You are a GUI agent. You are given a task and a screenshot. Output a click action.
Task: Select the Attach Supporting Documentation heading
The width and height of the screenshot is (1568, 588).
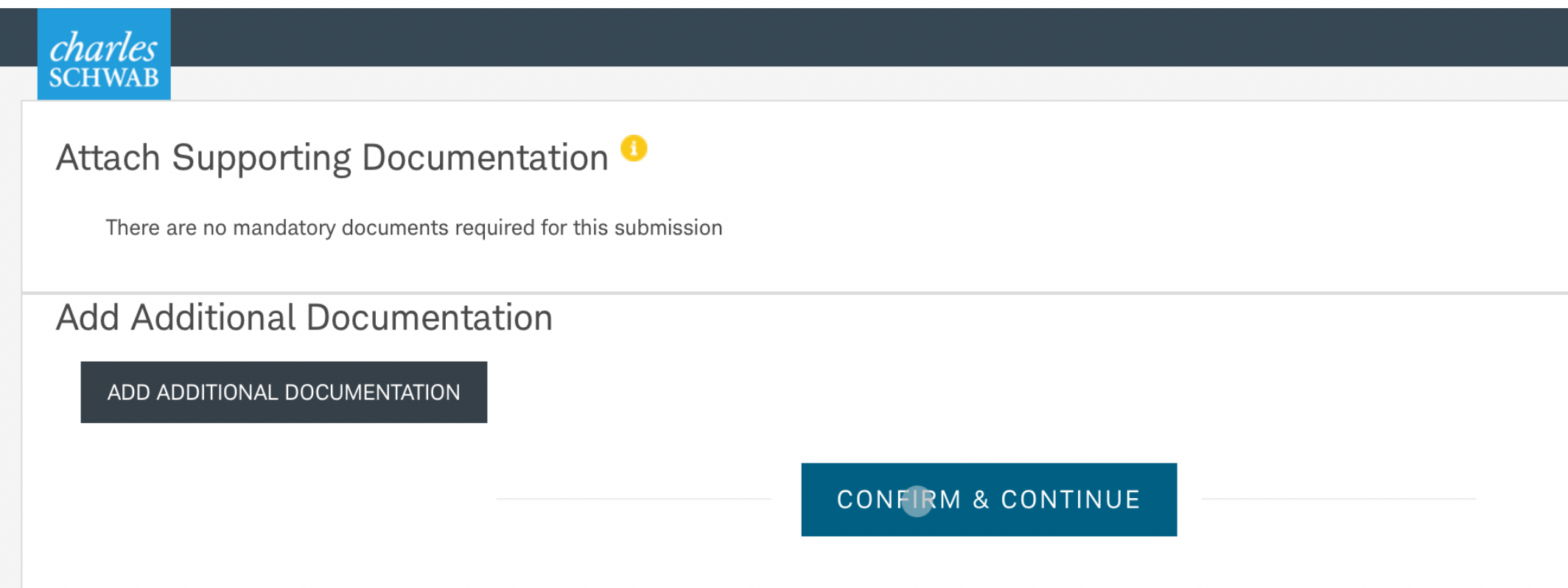point(332,158)
